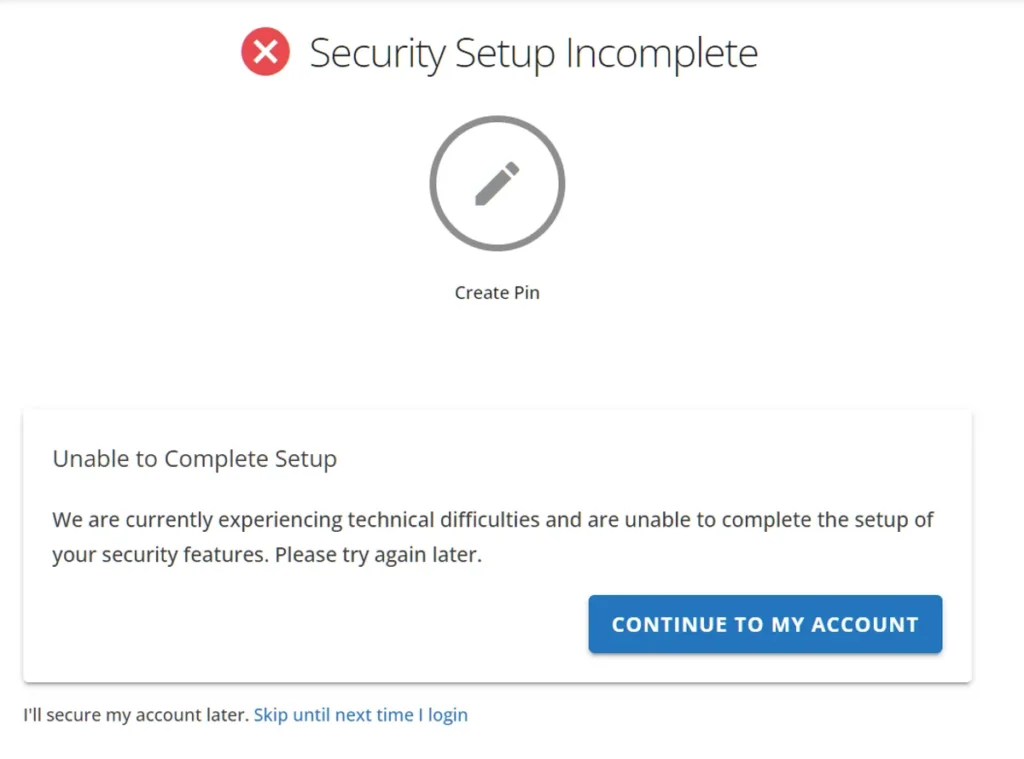Select the pencil icon in the circle
Viewport: 1024px width, 759px height.
(497, 184)
